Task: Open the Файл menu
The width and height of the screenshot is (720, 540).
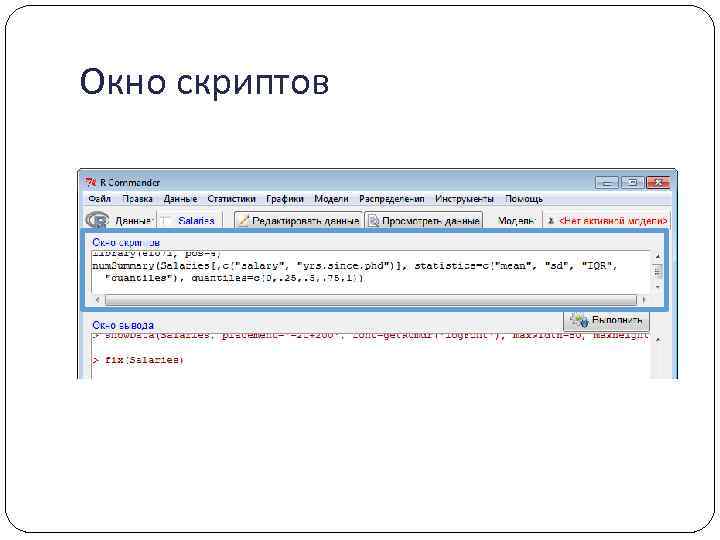Action: coord(100,199)
